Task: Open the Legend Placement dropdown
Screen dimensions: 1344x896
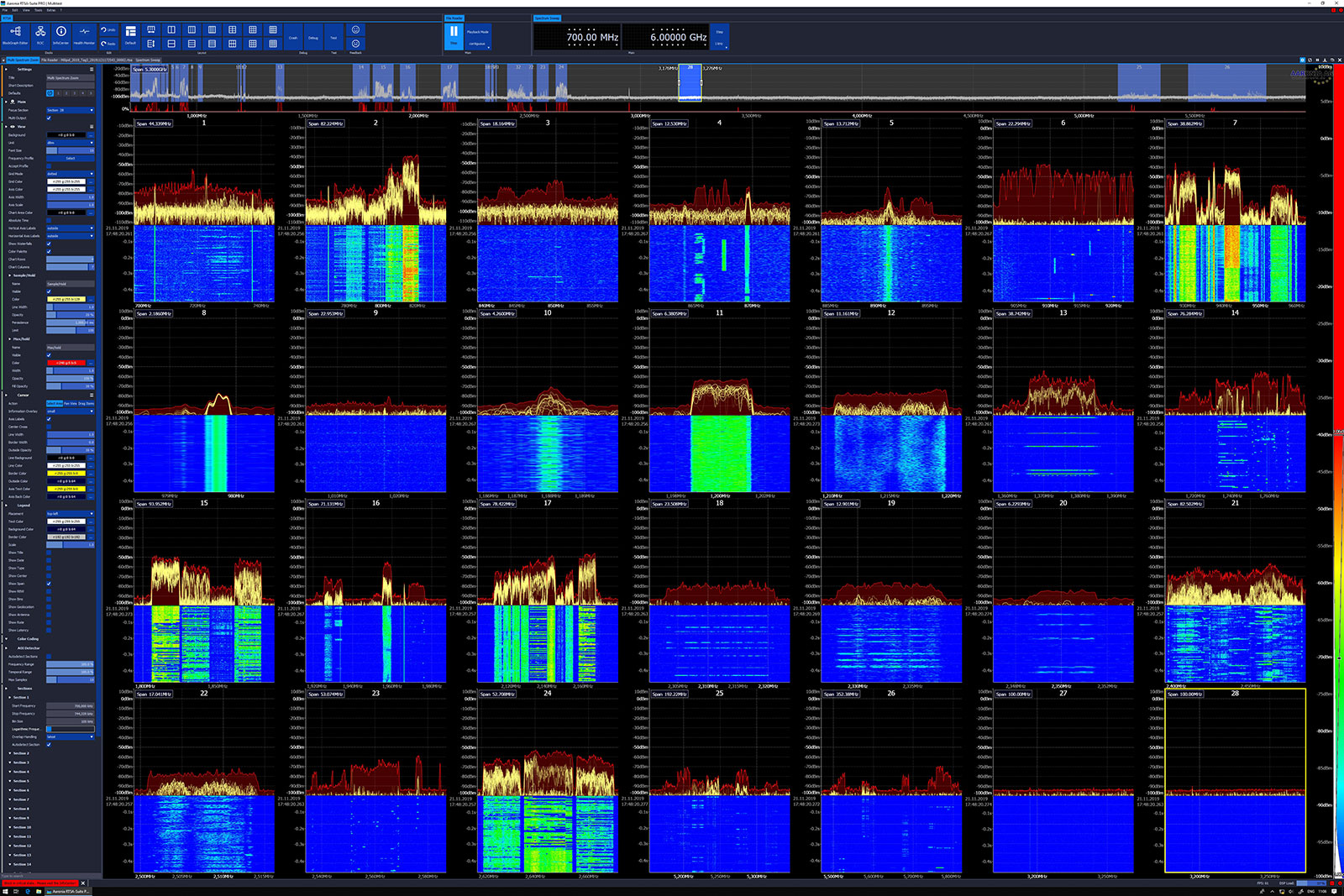Action: (71, 514)
